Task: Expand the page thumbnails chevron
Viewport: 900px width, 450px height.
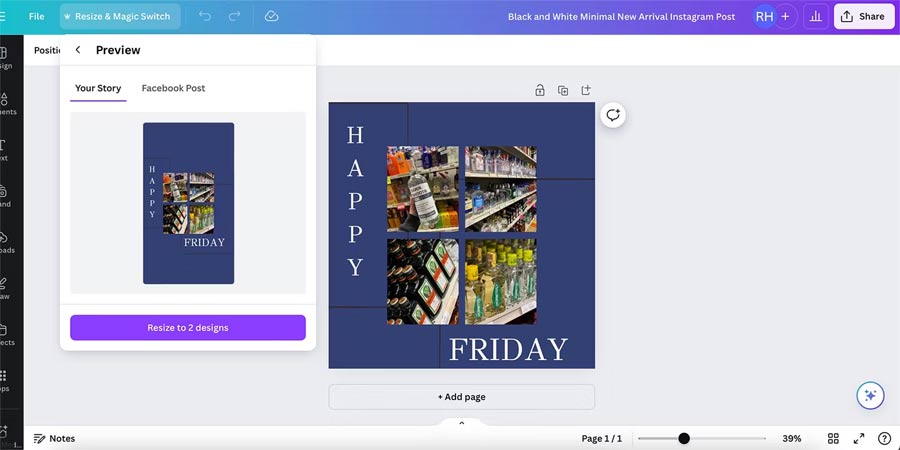Action: pyautogui.click(x=461, y=423)
